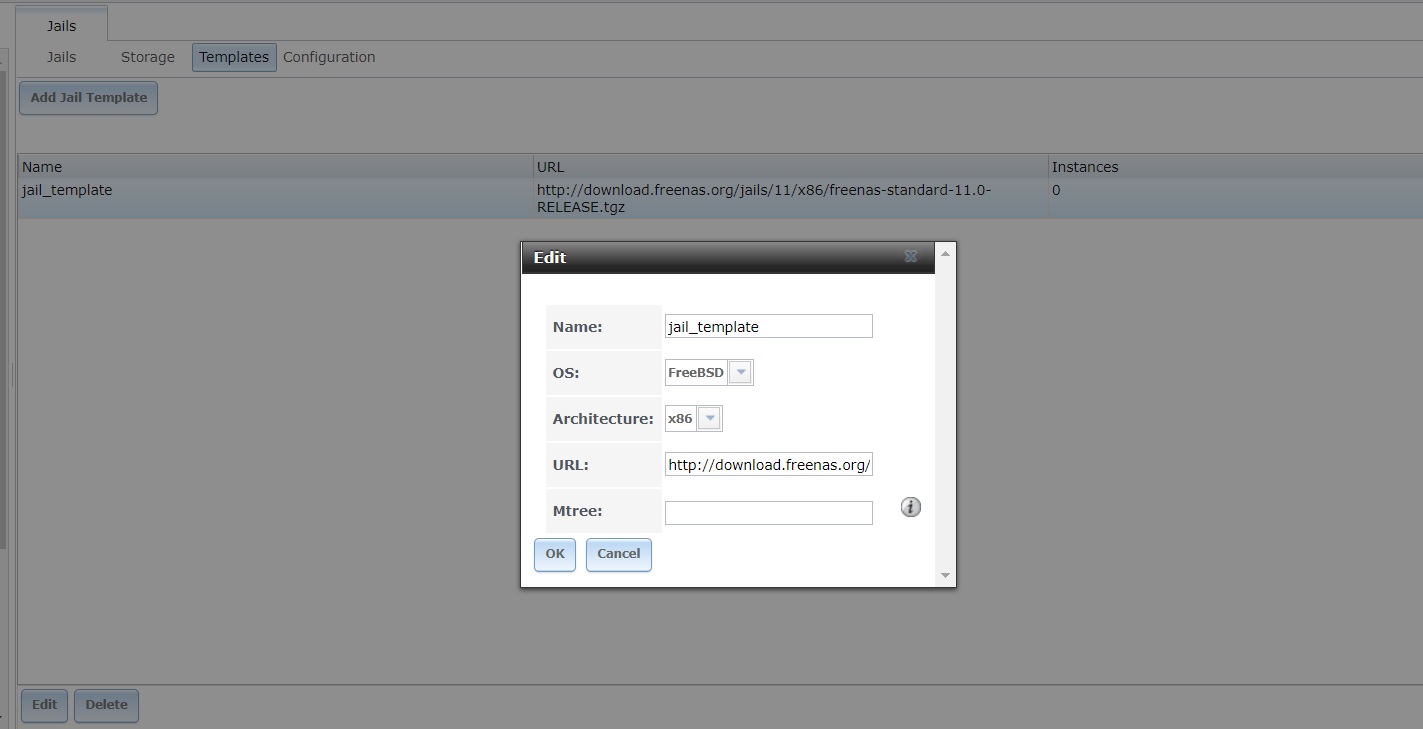Select the jail_template table row name
Image resolution: width=1423 pixels, height=729 pixels.
click(x=67, y=190)
